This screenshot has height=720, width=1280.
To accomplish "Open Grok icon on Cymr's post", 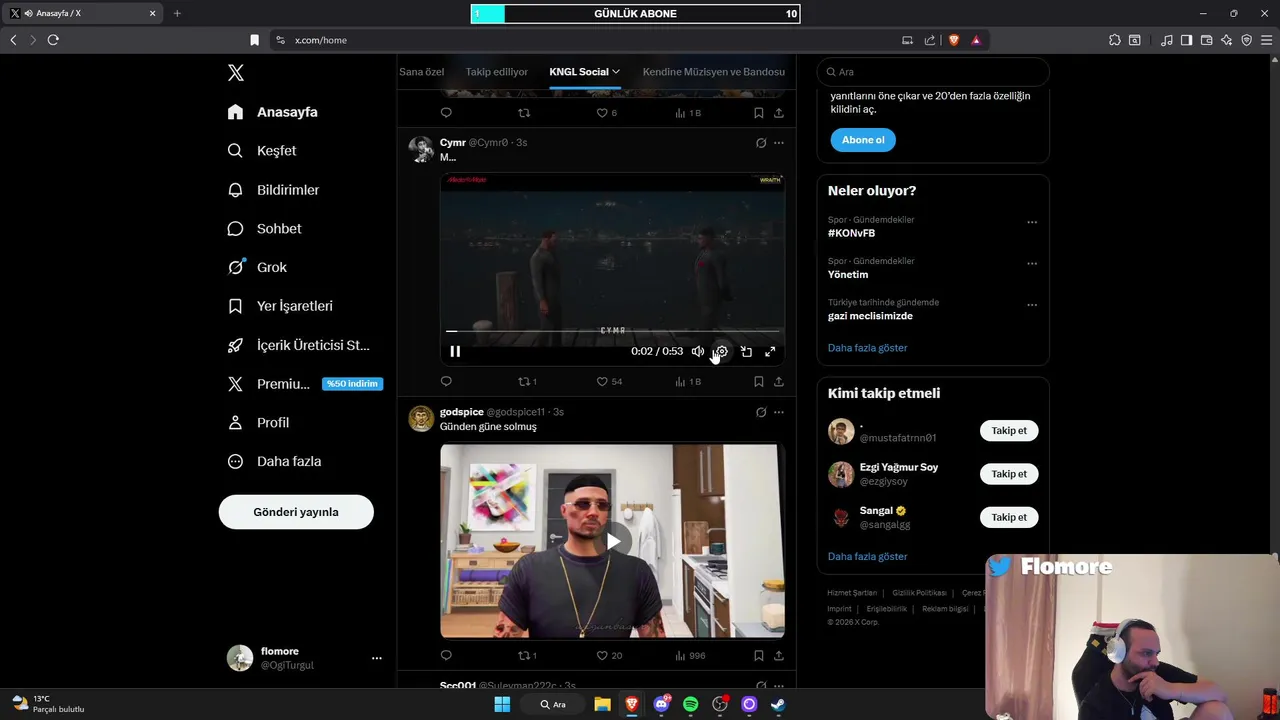I will tap(761, 143).
